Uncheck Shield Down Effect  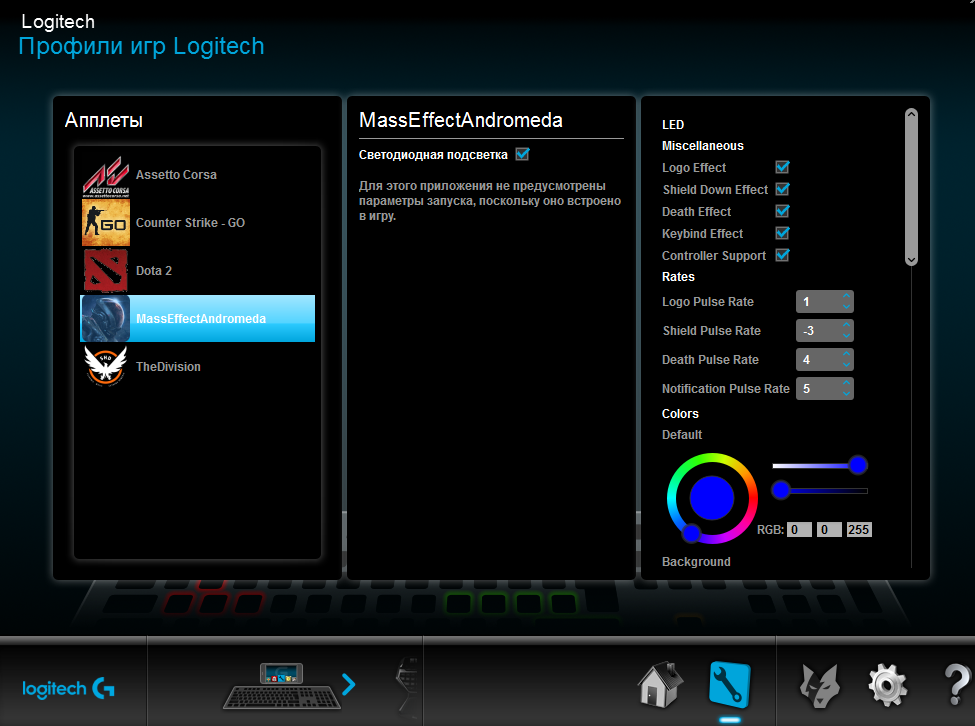pyautogui.click(x=782, y=189)
